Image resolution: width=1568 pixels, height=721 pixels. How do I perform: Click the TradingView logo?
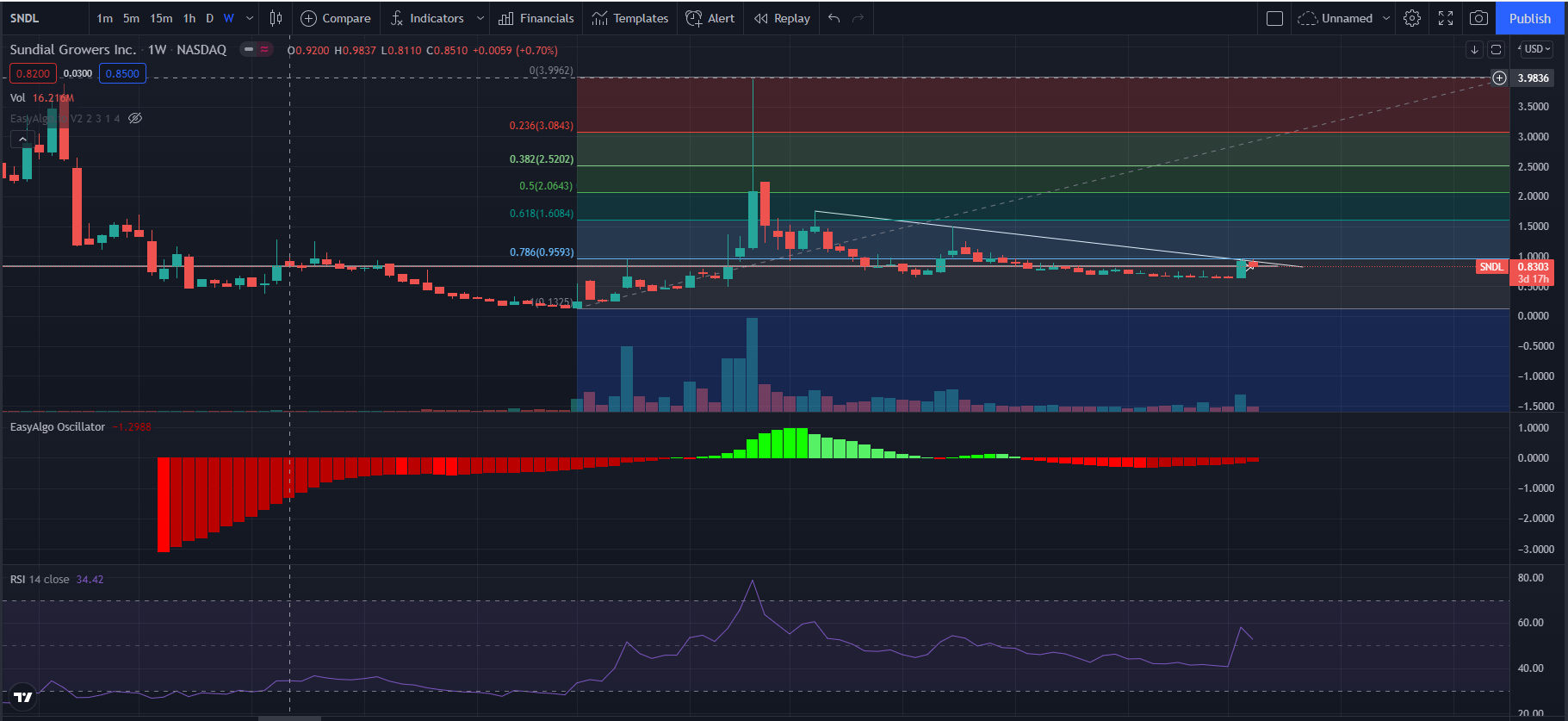pos(23,697)
